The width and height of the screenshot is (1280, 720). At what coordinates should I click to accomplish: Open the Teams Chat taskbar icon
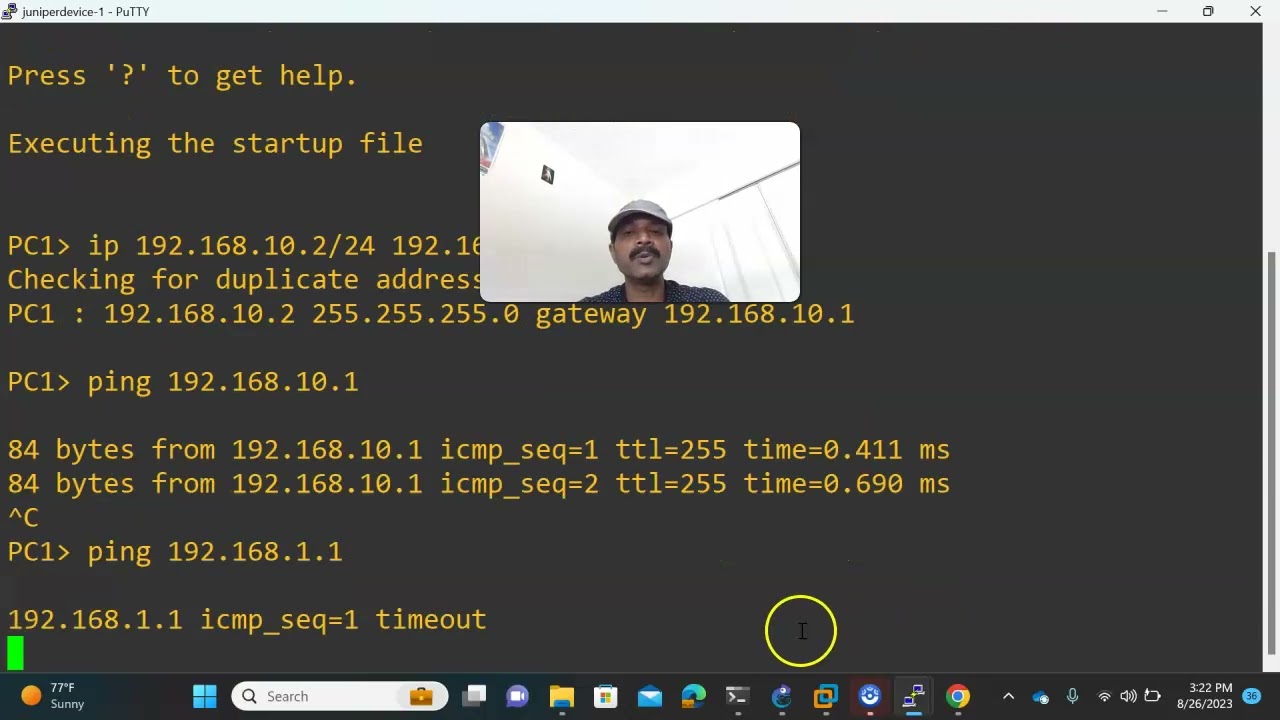coord(518,696)
